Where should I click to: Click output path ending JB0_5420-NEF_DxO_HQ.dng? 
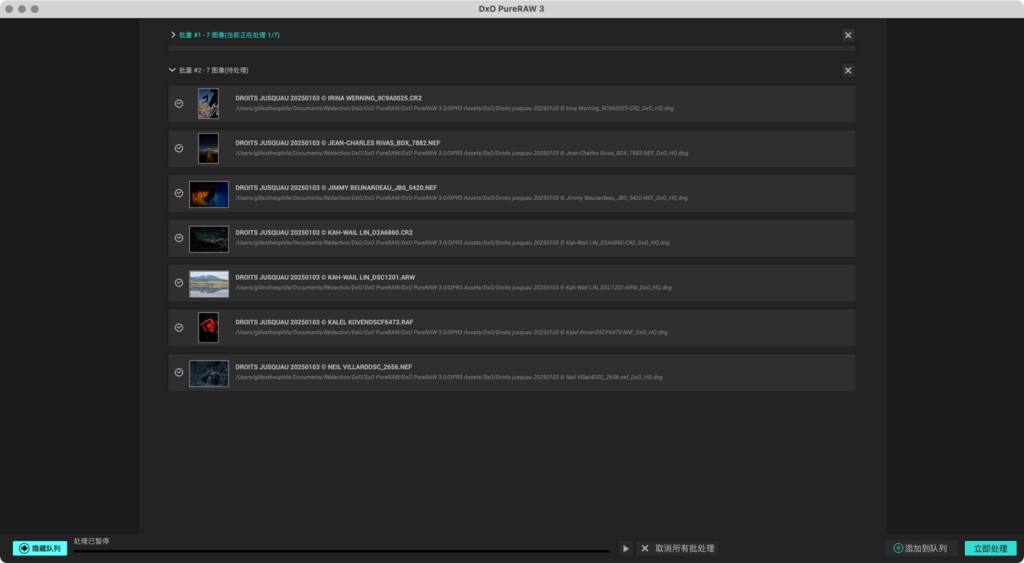point(462,198)
